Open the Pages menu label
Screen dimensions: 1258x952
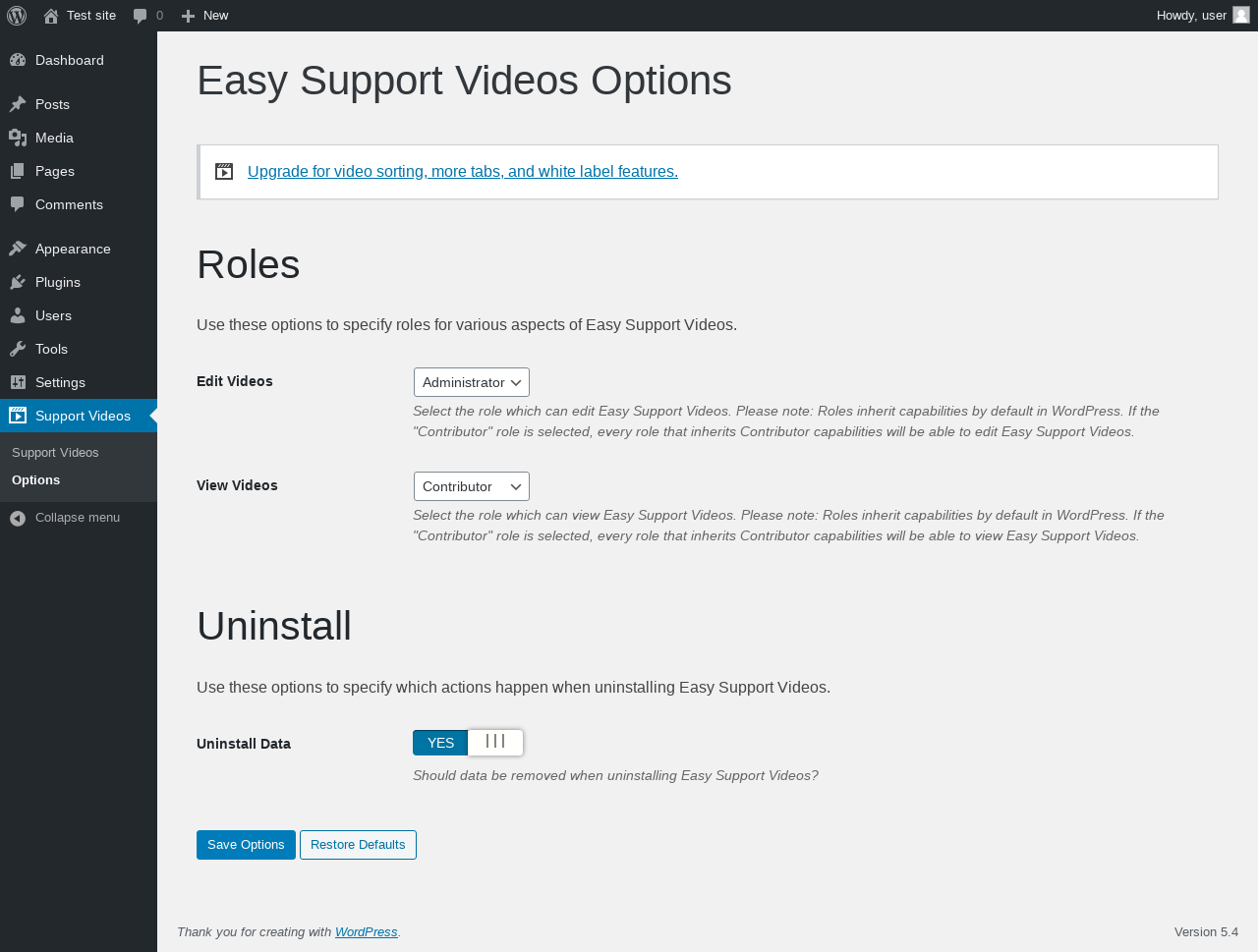[x=55, y=171]
